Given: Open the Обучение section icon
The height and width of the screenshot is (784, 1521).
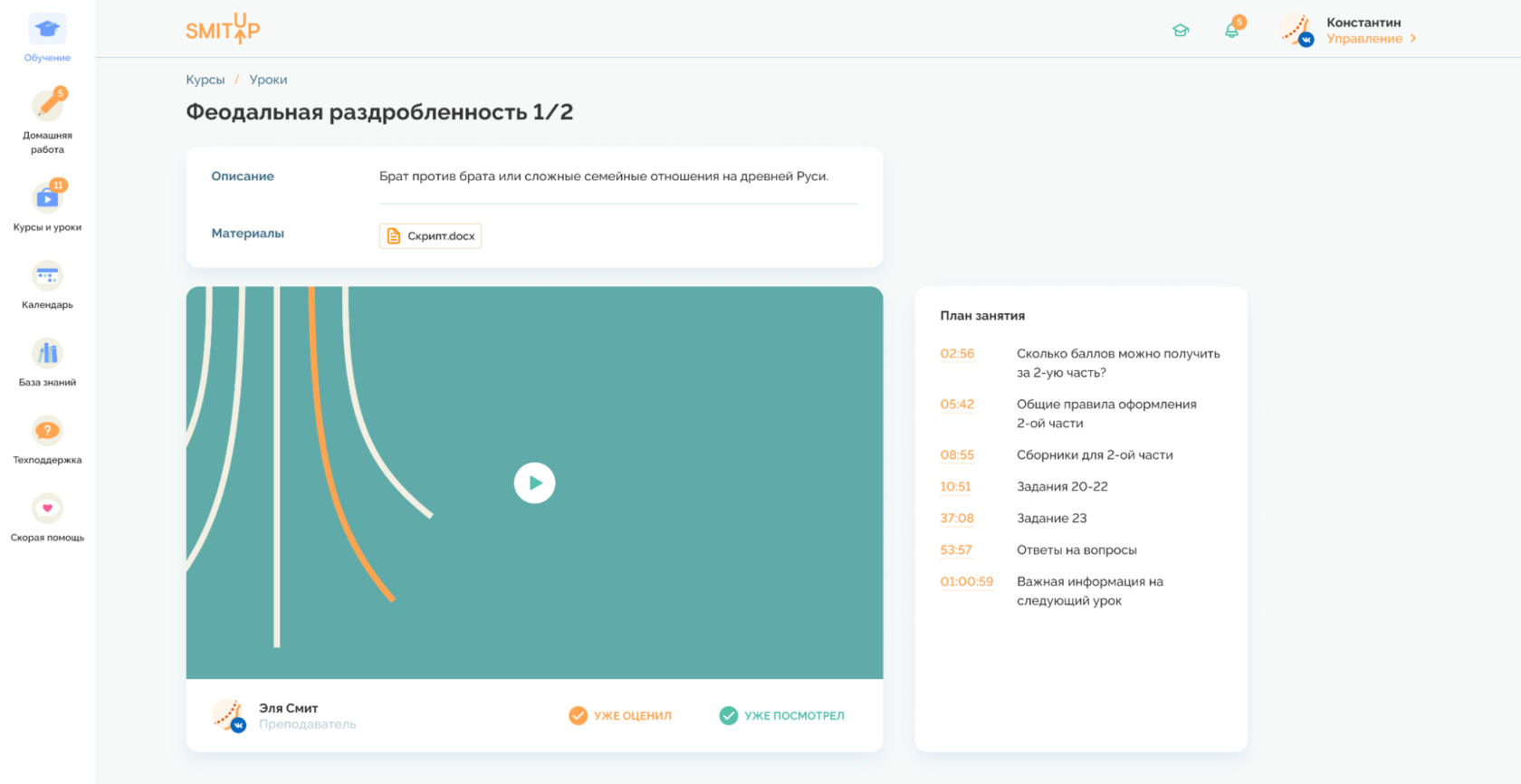Looking at the screenshot, I should coord(47,29).
